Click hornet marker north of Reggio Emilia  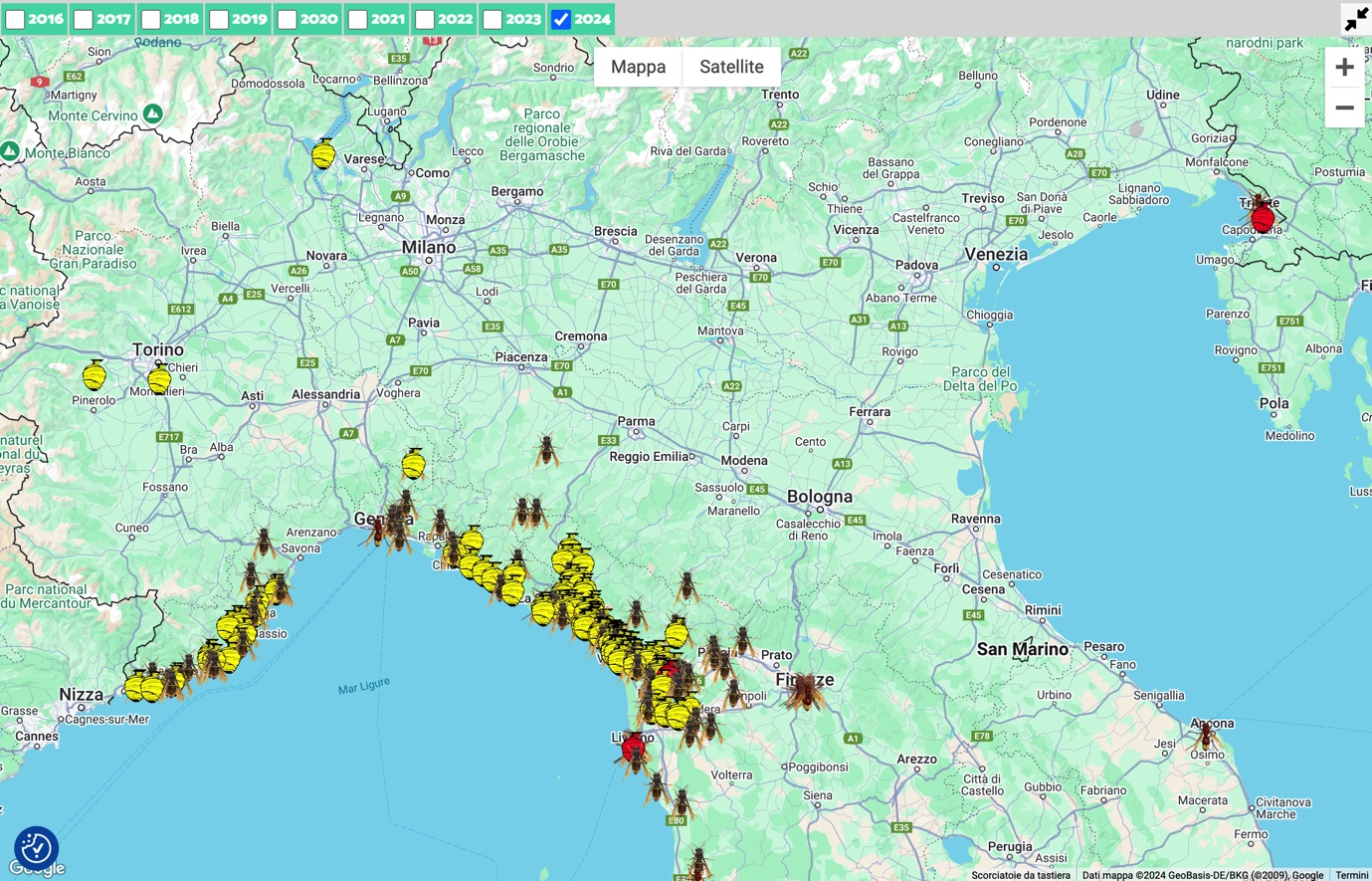pos(546,451)
